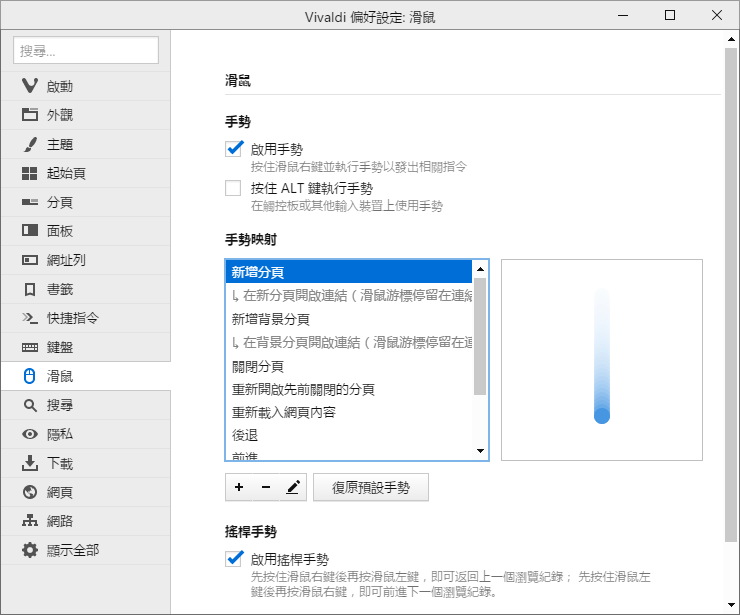The width and height of the screenshot is (740, 615).
Task: Click the download icon beside 下載
Action: pyautogui.click(x=30, y=463)
